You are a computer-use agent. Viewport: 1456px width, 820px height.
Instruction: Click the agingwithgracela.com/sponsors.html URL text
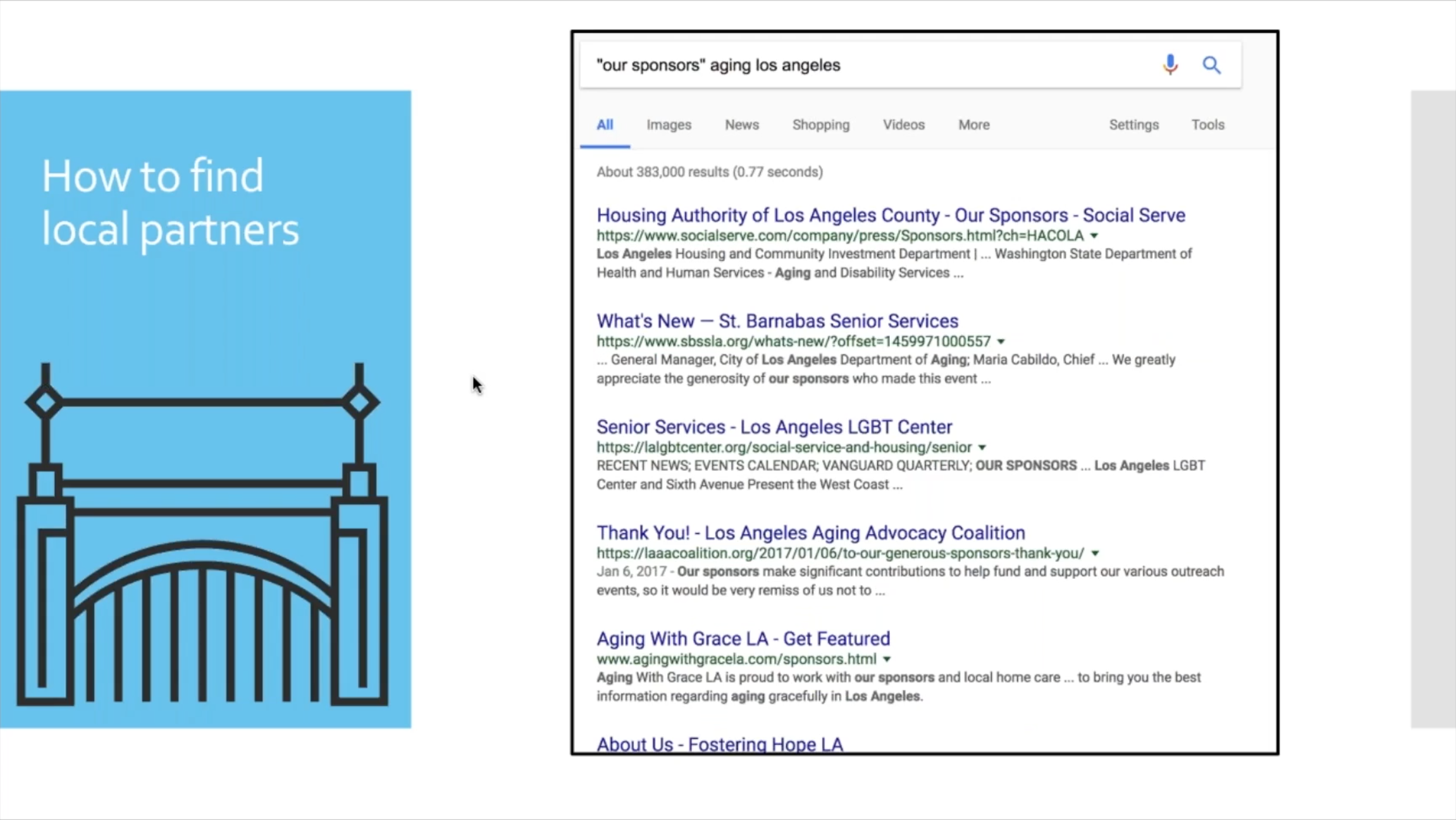[x=736, y=659]
